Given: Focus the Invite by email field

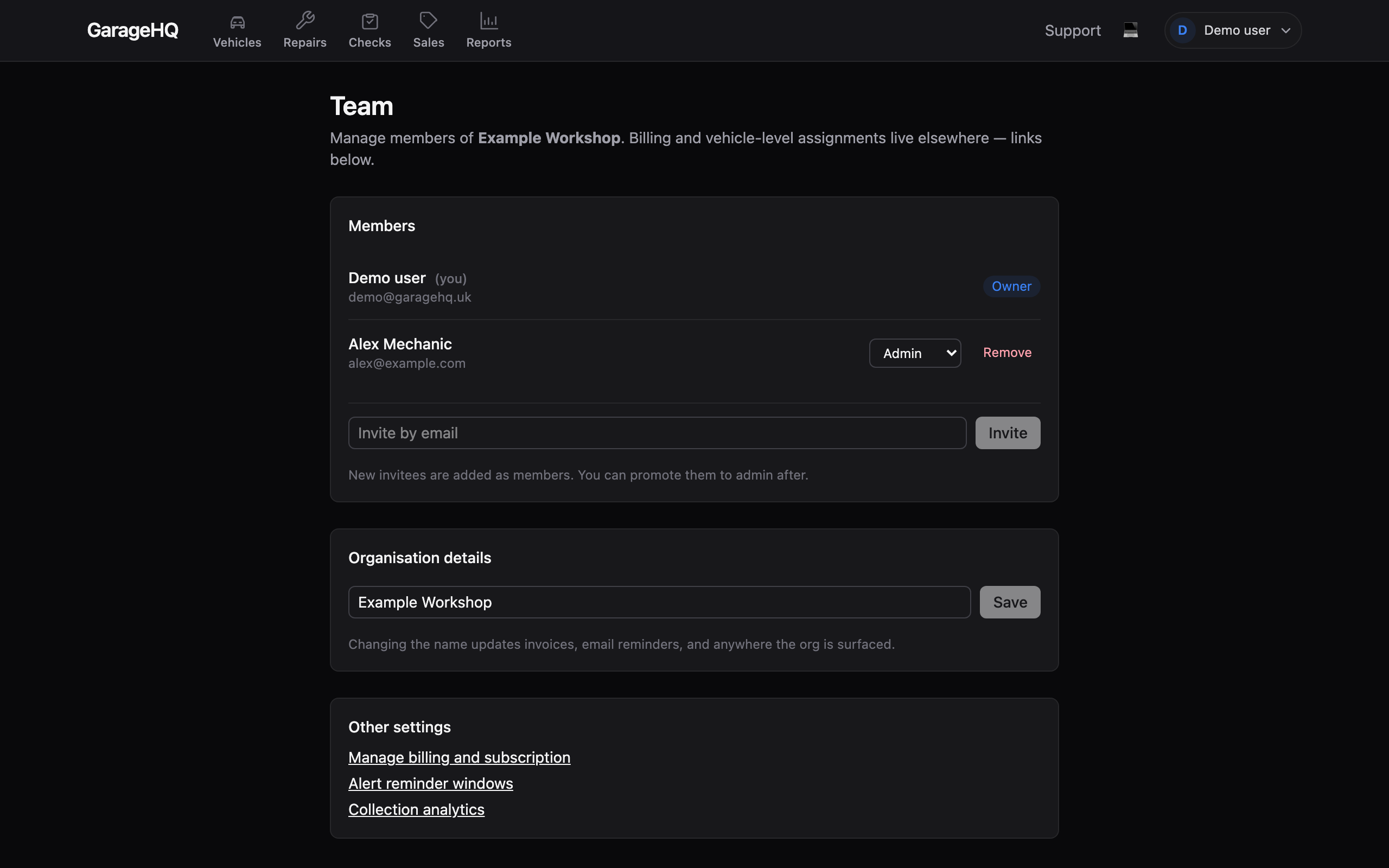Looking at the screenshot, I should point(657,433).
